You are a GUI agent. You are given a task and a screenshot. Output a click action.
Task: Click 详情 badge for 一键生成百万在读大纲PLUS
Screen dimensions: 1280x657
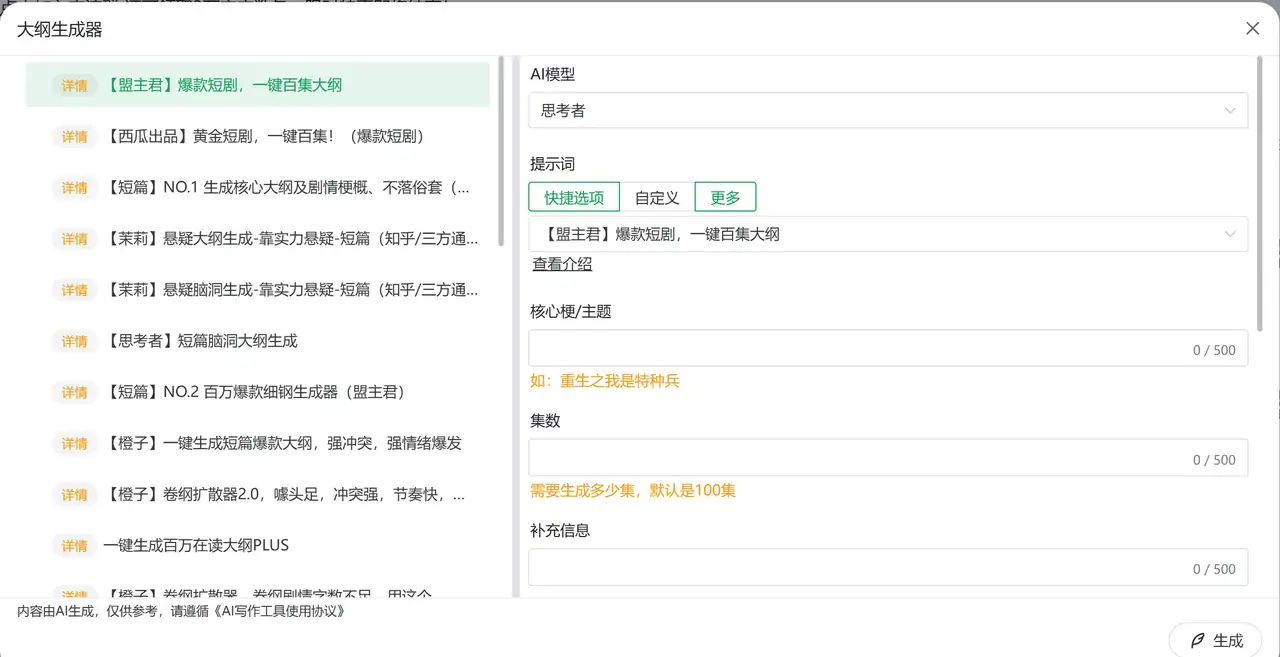click(x=75, y=546)
